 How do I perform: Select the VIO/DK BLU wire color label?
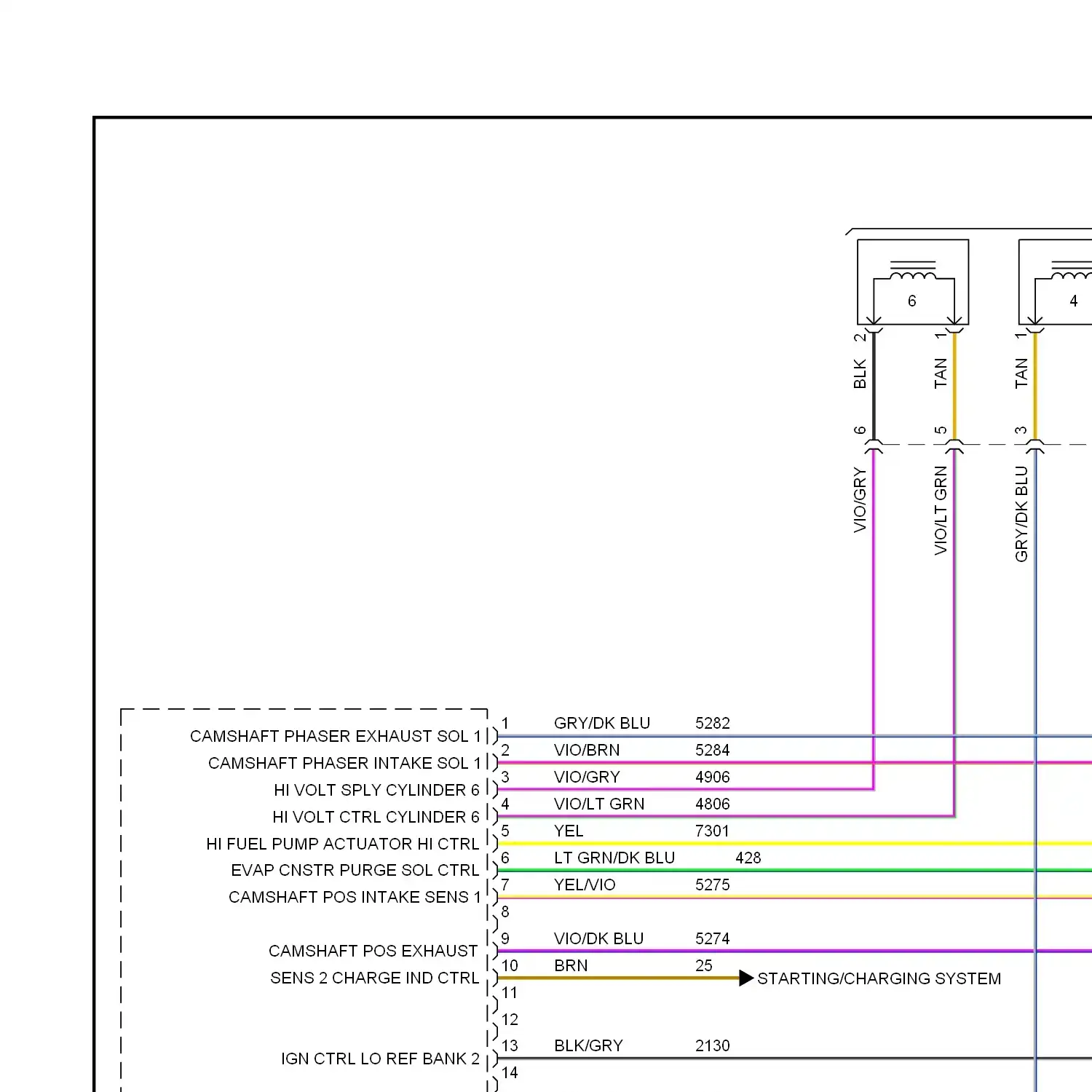(598, 938)
